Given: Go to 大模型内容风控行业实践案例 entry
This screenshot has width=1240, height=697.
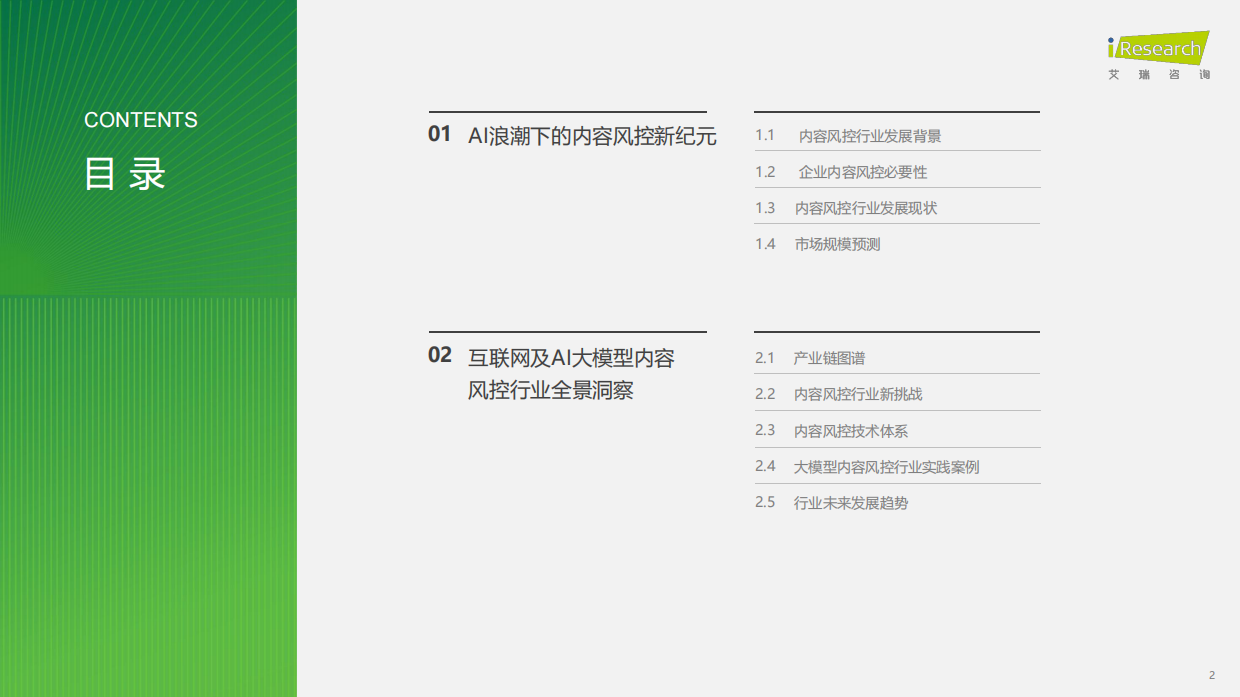Looking at the screenshot, I should [886, 467].
